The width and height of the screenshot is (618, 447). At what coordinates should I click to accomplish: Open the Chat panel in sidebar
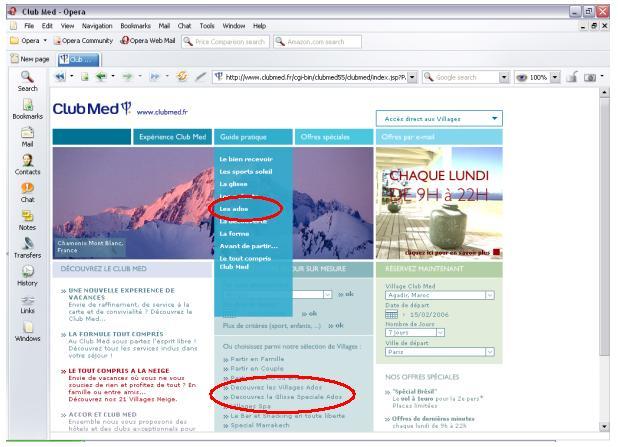click(27, 193)
